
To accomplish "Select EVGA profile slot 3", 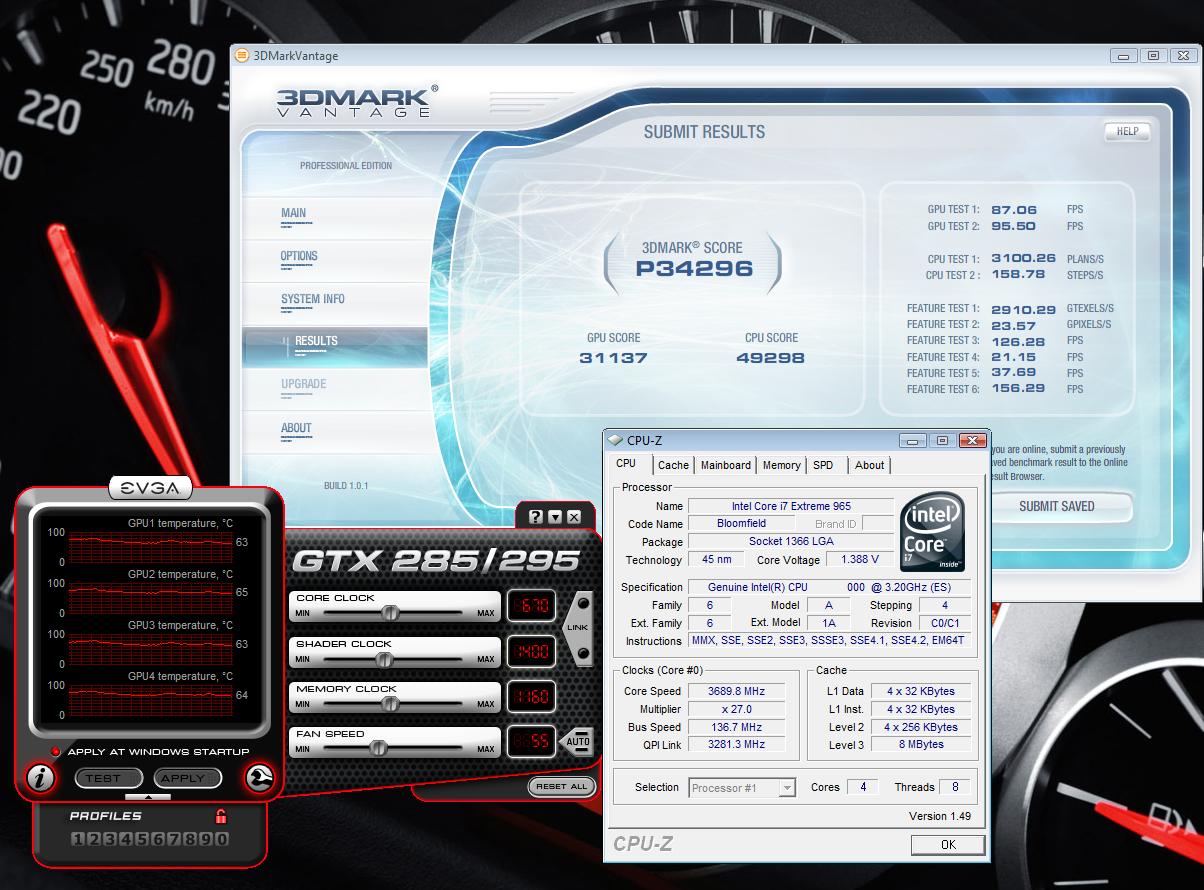I will pos(110,838).
